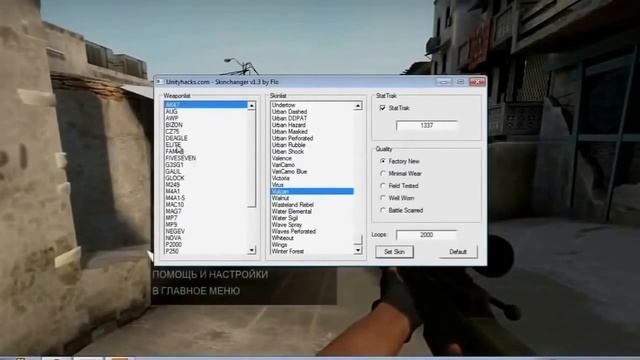Select Vulcan skin

[312, 191]
